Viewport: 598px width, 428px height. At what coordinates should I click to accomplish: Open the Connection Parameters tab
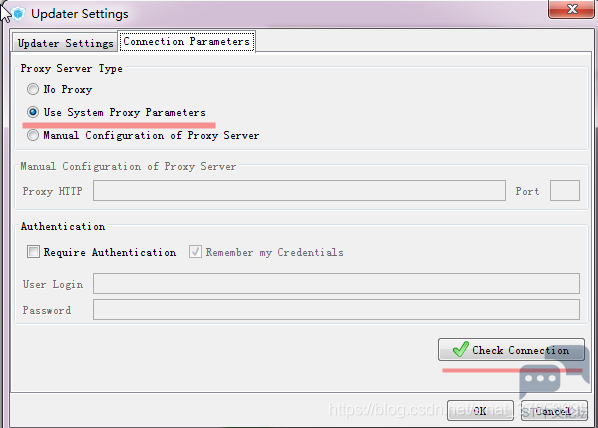[x=186, y=41]
